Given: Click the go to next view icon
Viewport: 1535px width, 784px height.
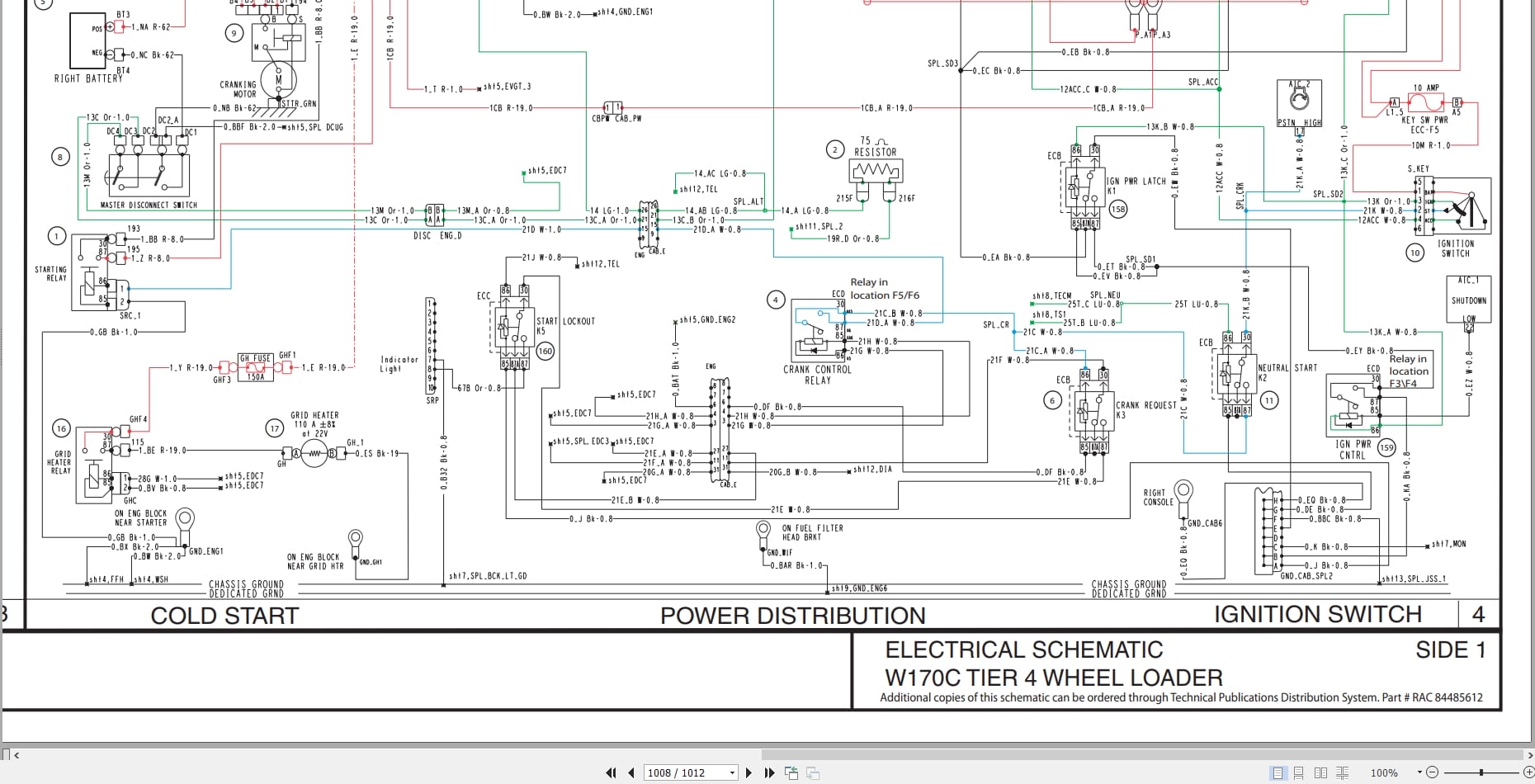Looking at the screenshot, I should pyautogui.click(x=813, y=773).
